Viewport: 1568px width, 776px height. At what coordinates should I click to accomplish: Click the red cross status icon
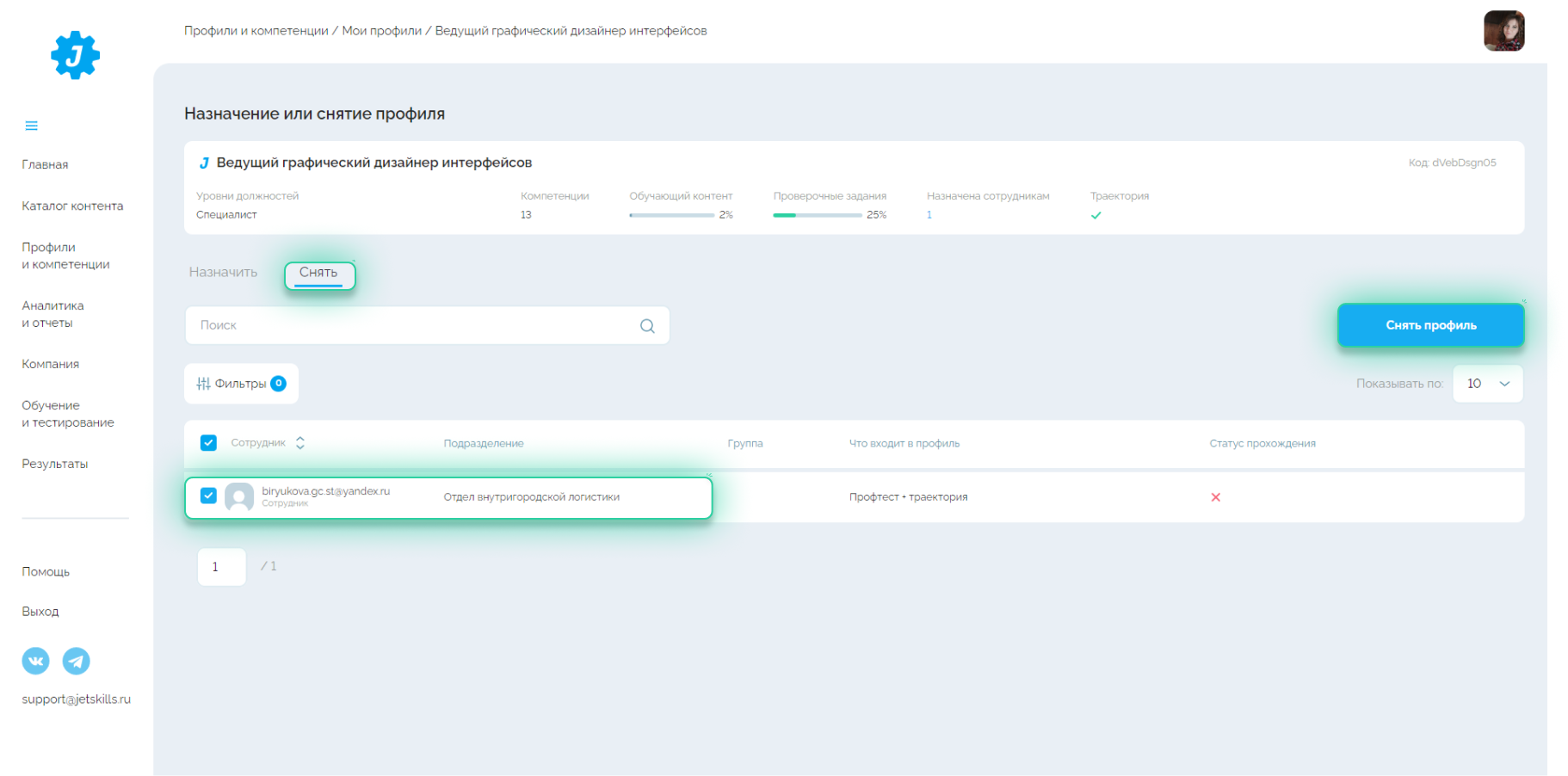click(1215, 497)
